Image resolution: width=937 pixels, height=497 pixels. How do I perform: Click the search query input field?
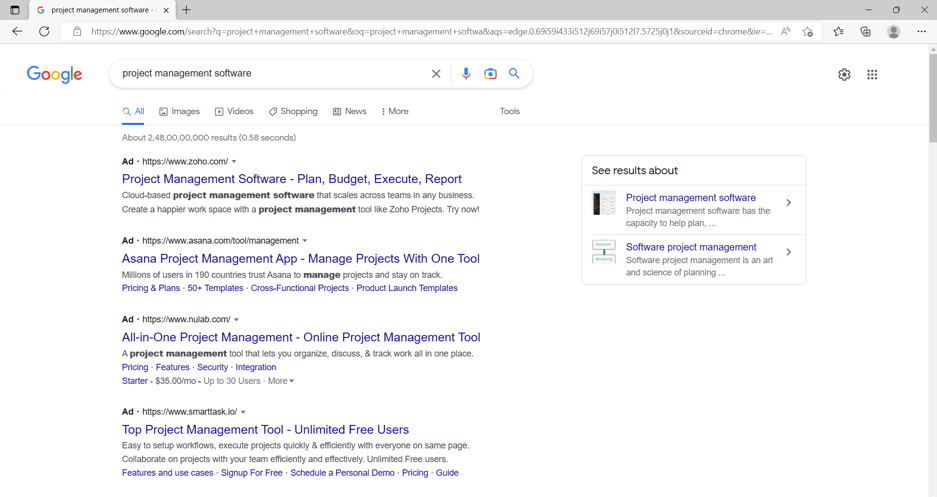point(272,73)
